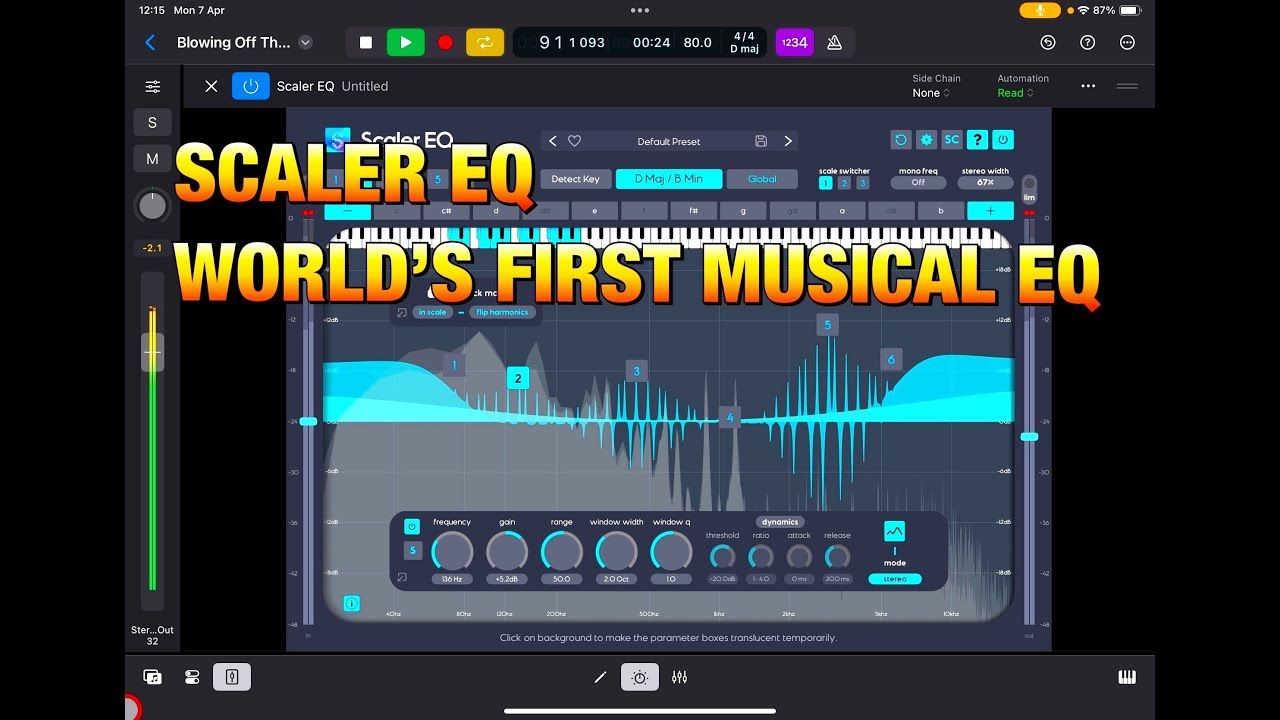The height and width of the screenshot is (720, 1280).
Task: Open the project name dropdown chevron
Action: tap(306, 42)
